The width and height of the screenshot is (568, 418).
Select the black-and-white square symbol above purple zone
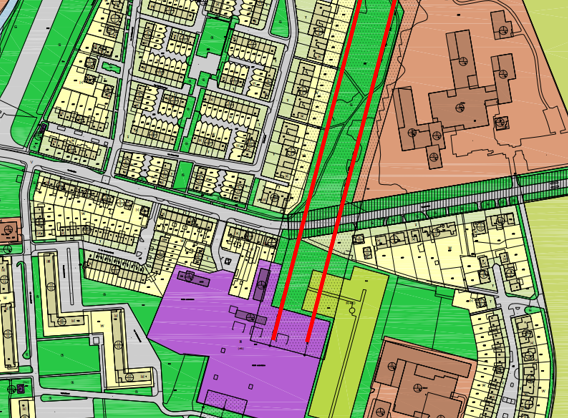point(227,261)
